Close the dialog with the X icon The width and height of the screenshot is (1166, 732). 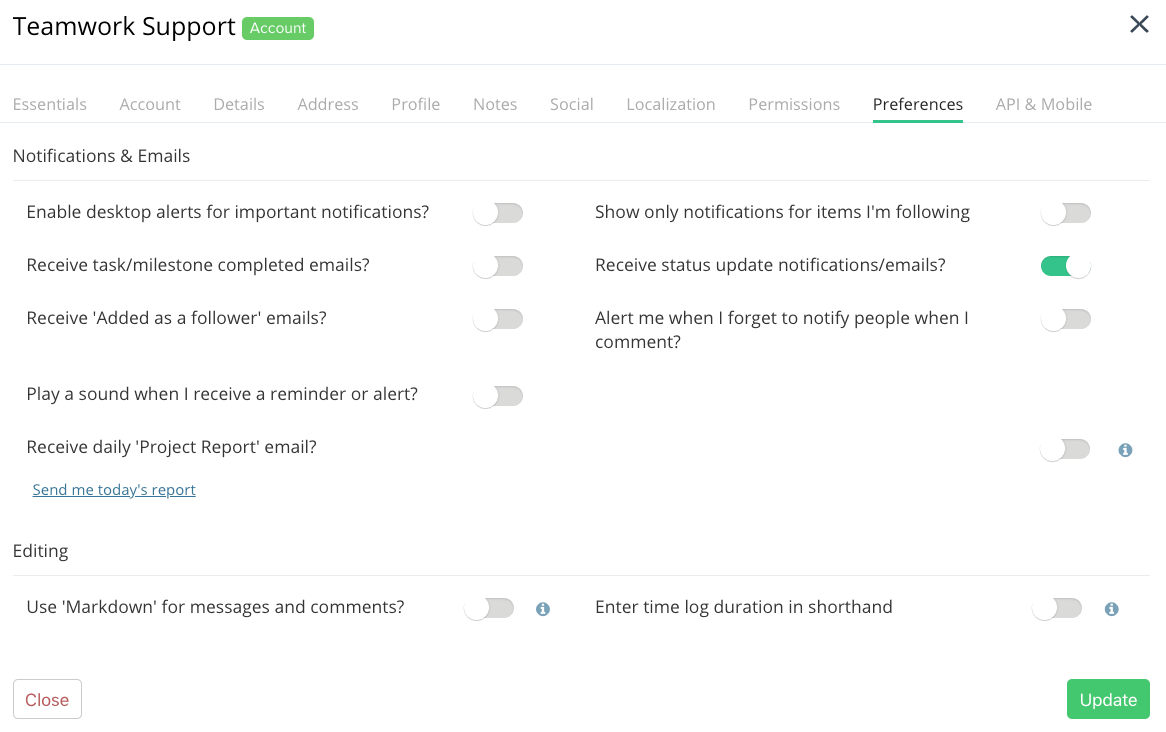1139,25
